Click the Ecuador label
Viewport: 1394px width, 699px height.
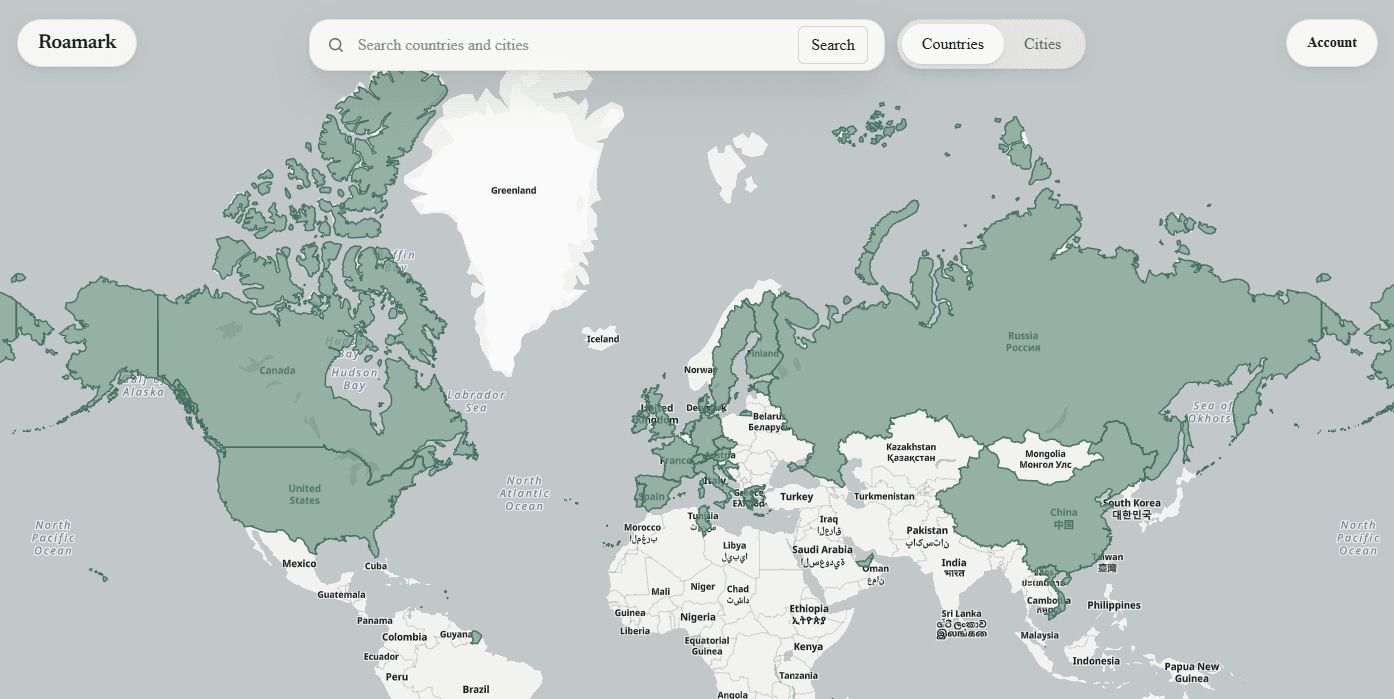(x=381, y=657)
